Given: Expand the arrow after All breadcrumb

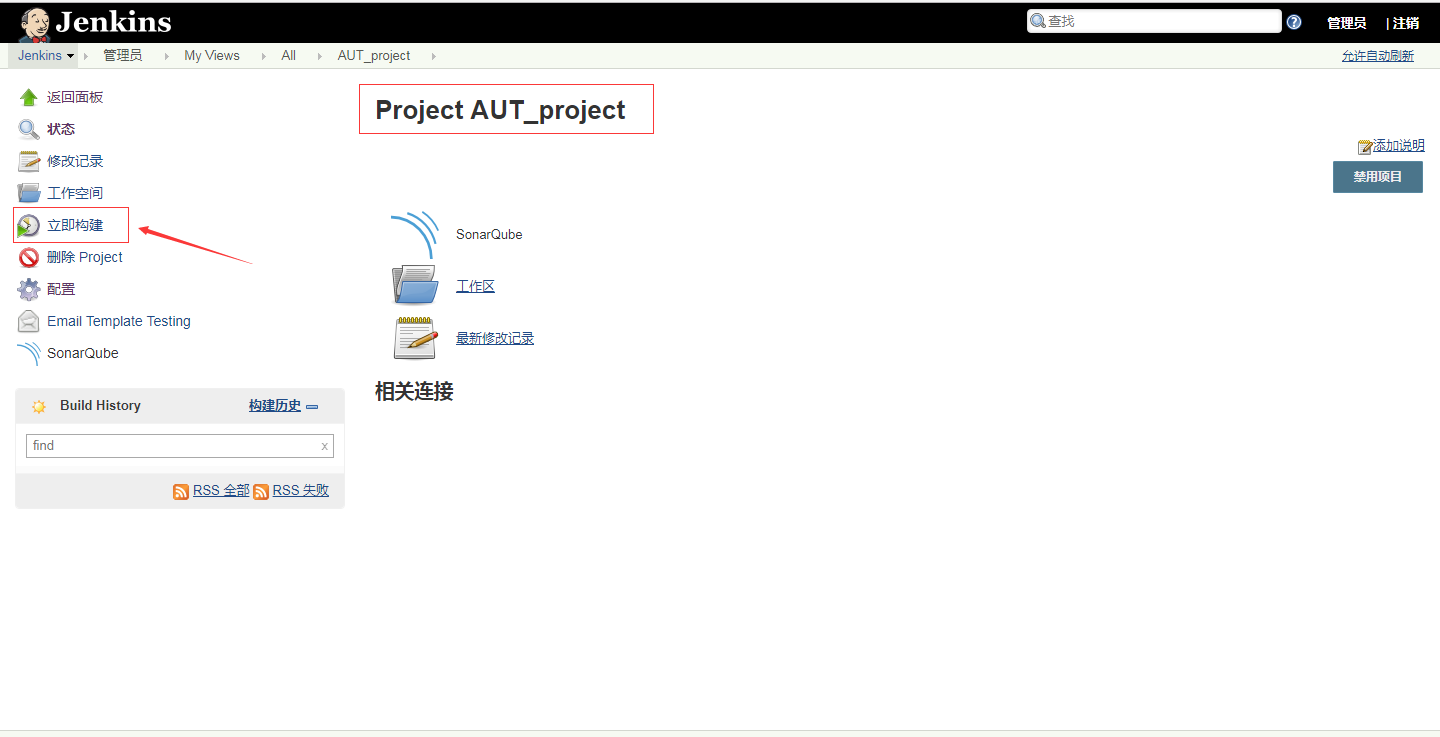Looking at the screenshot, I should [x=320, y=56].
